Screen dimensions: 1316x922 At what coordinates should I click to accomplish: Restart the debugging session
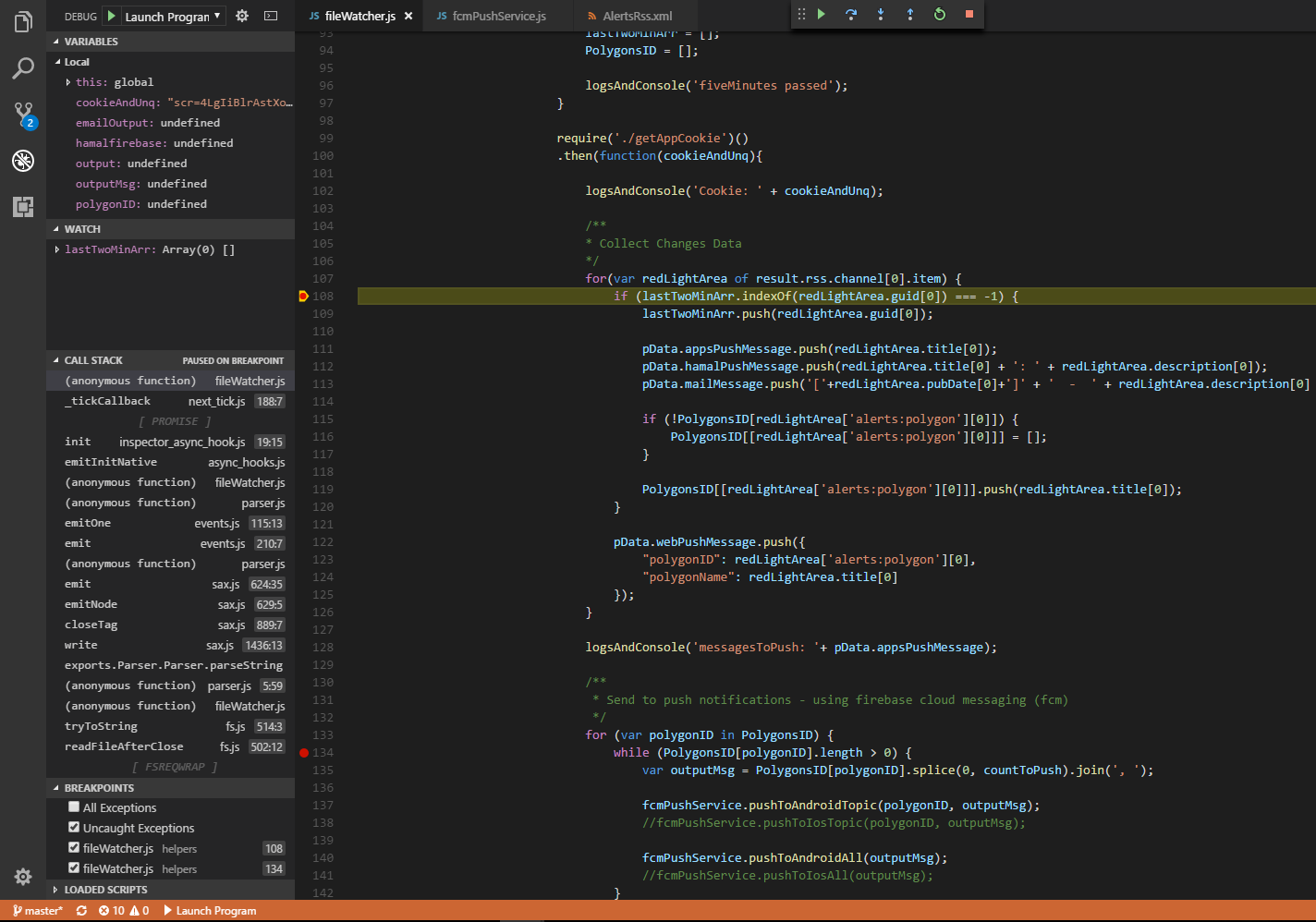pyautogui.click(x=940, y=14)
